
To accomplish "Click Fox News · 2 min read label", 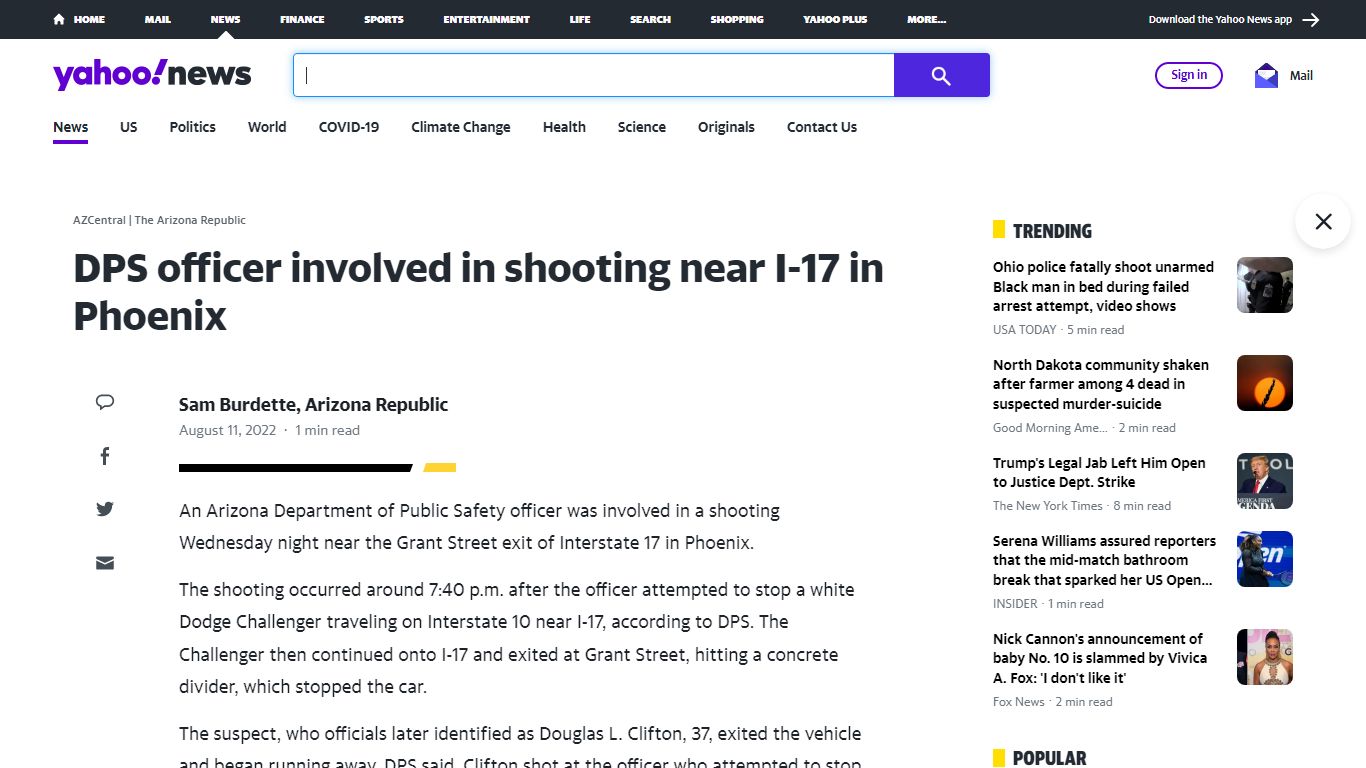I will pos(1052,702).
